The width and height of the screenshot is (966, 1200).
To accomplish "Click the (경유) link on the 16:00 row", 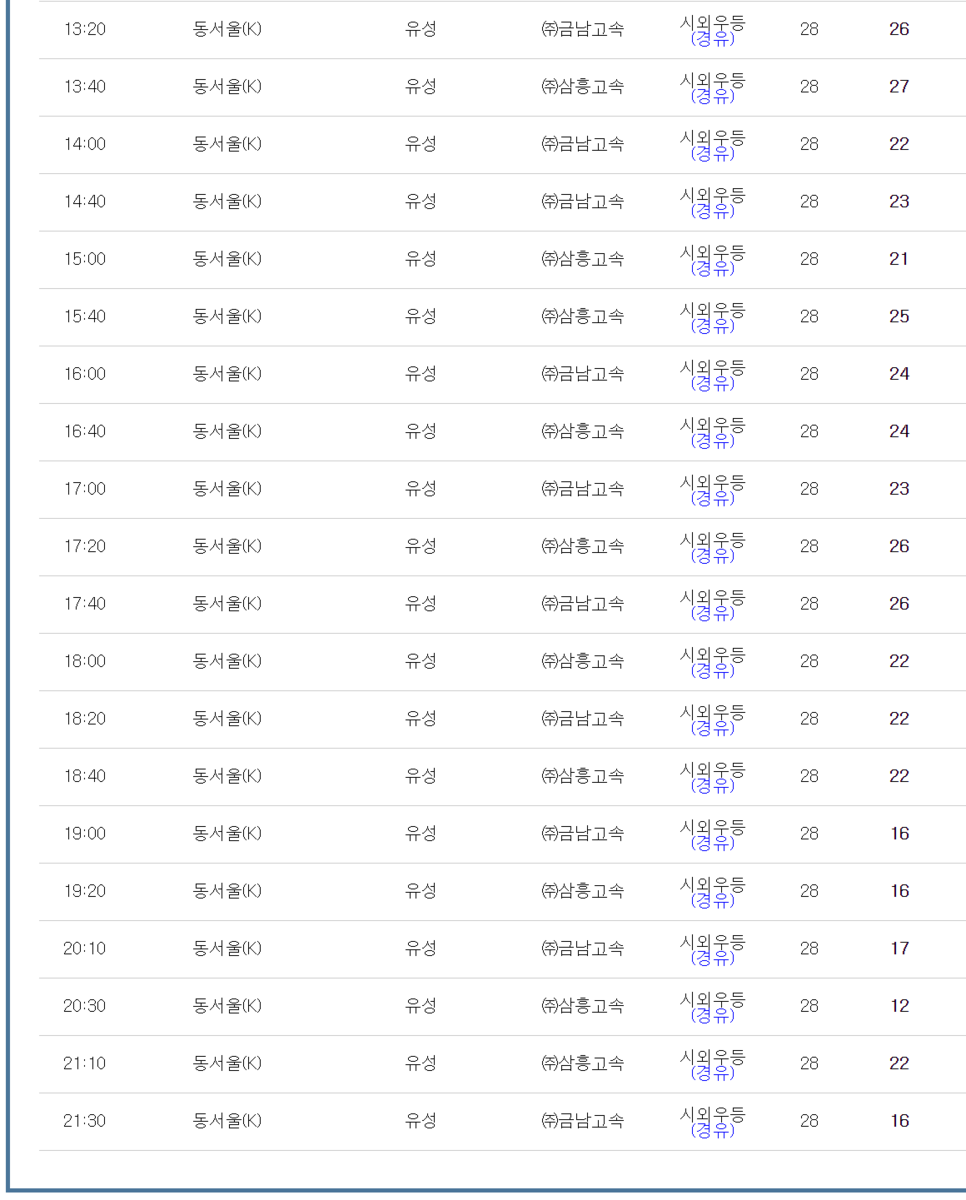I will [712, 384].
